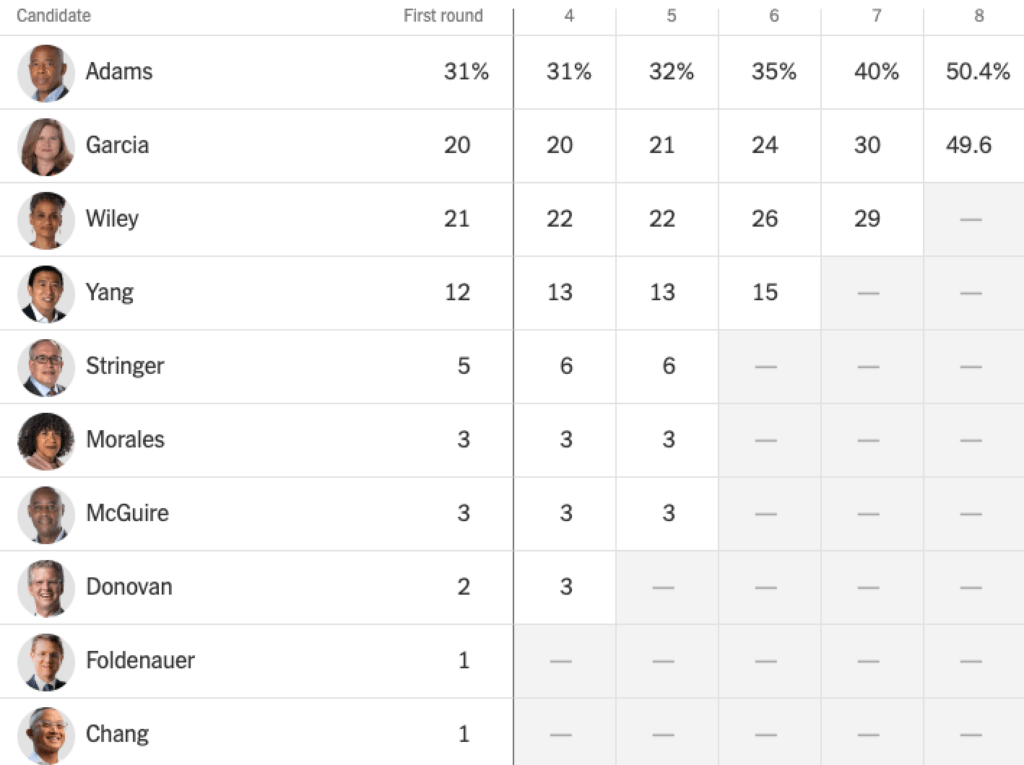
Task: Click Yang's 15 value in round 6
Action: [x=765, y=292]
